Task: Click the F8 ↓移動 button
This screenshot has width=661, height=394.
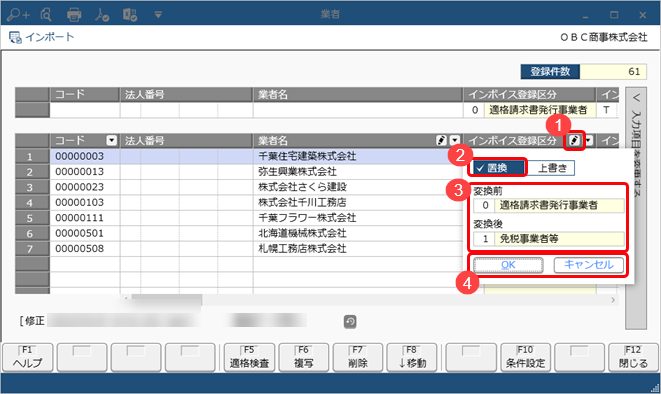Action: pyautogui.click(x=412, y=357)
